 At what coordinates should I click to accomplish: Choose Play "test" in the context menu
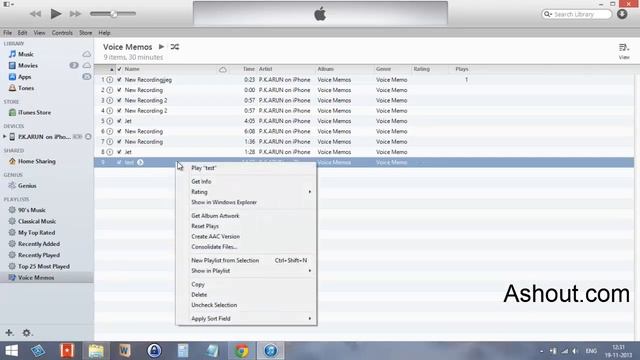pyautogui.click(x=246, y=168)
